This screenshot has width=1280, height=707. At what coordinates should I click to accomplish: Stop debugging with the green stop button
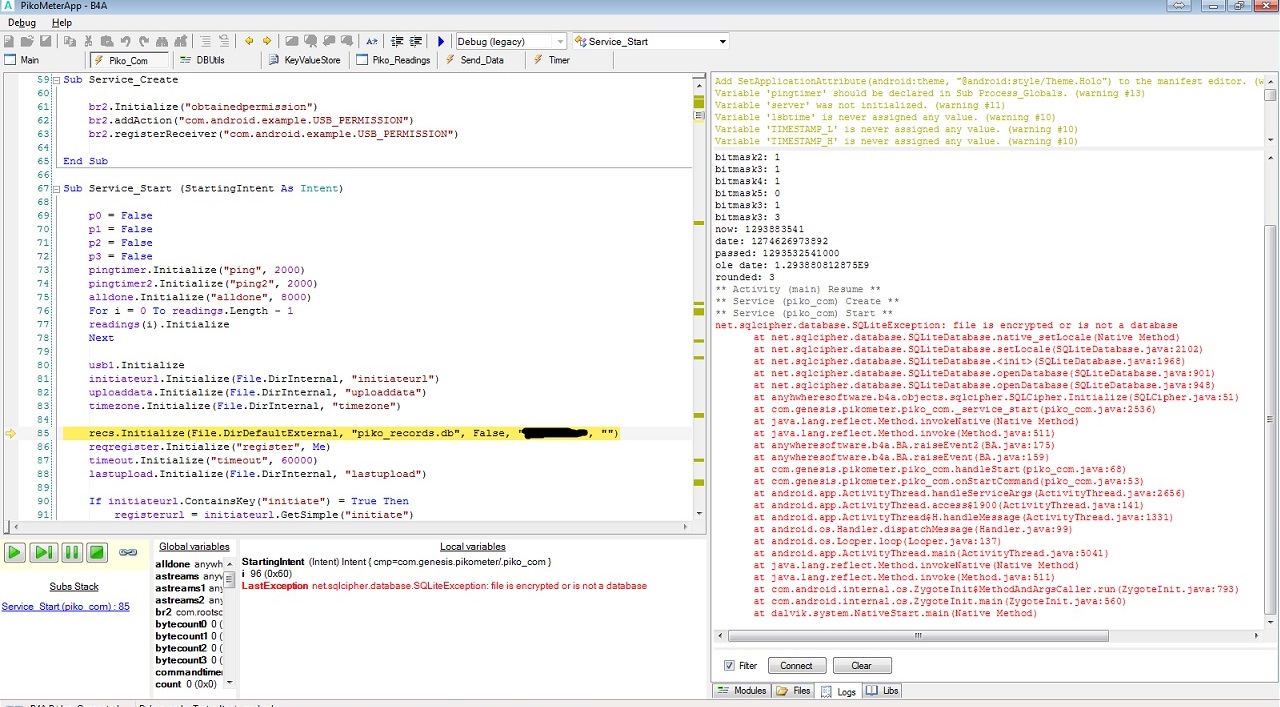[97, 552]
